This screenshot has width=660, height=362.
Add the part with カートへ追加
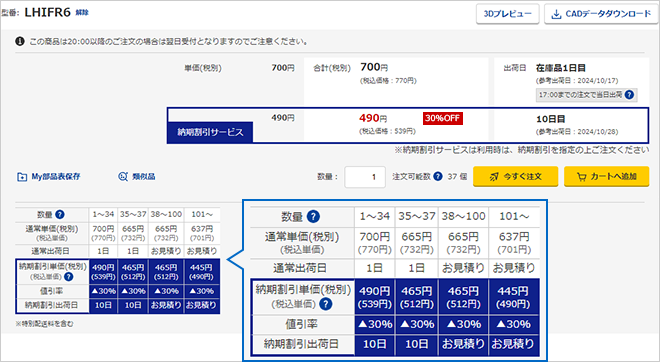(607, 176)
